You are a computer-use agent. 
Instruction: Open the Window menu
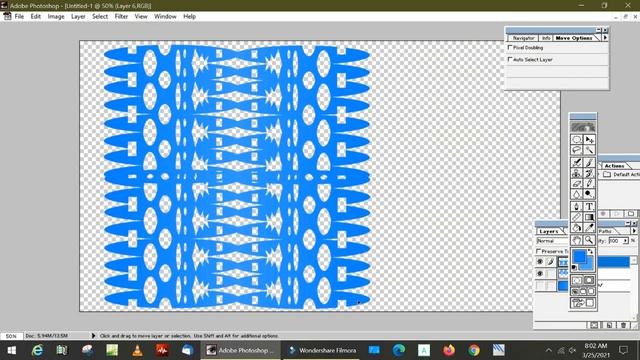pos(165,16)
